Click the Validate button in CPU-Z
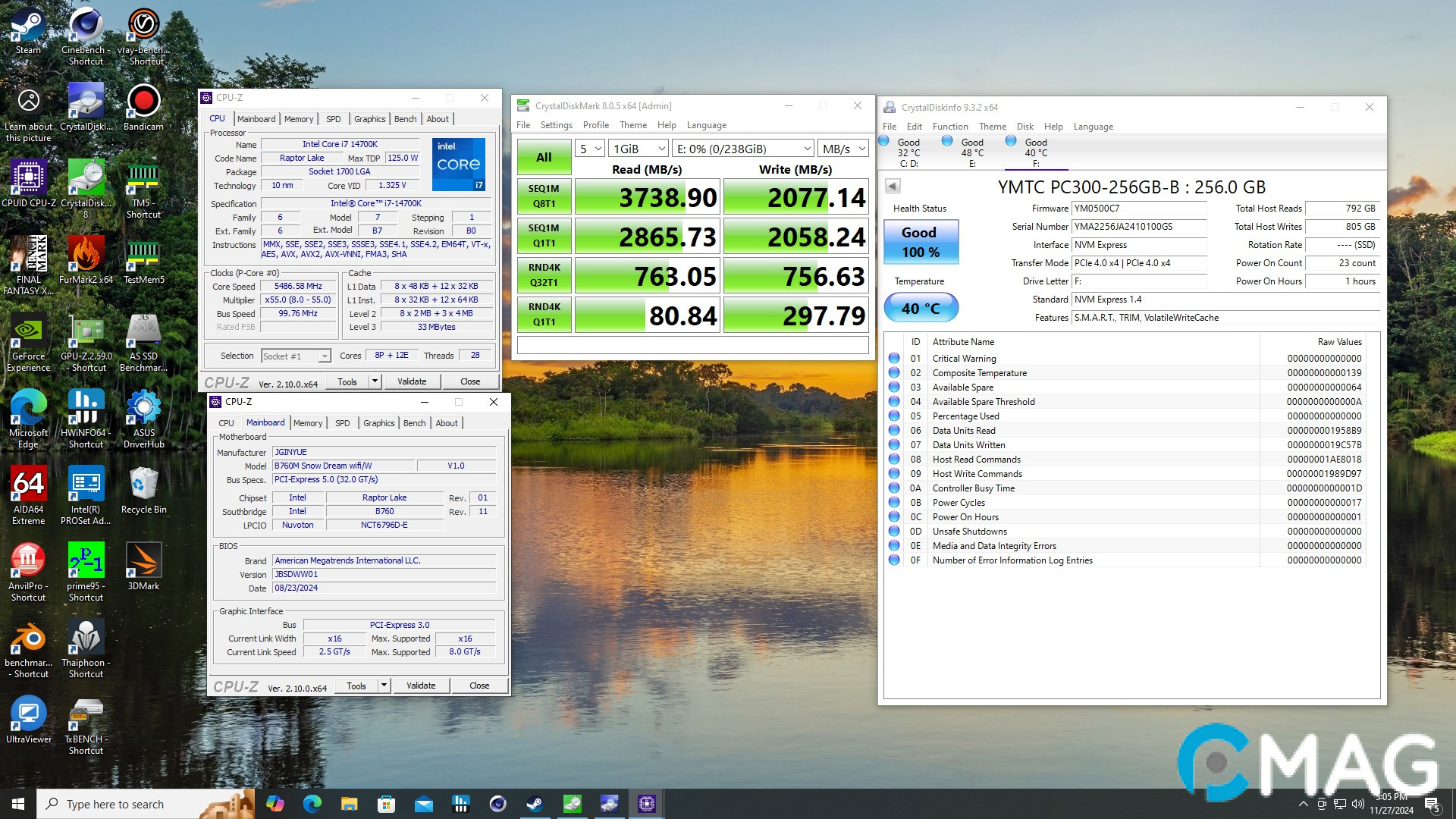The height and width of the screenshot is (819, 1456). (412, 381)
